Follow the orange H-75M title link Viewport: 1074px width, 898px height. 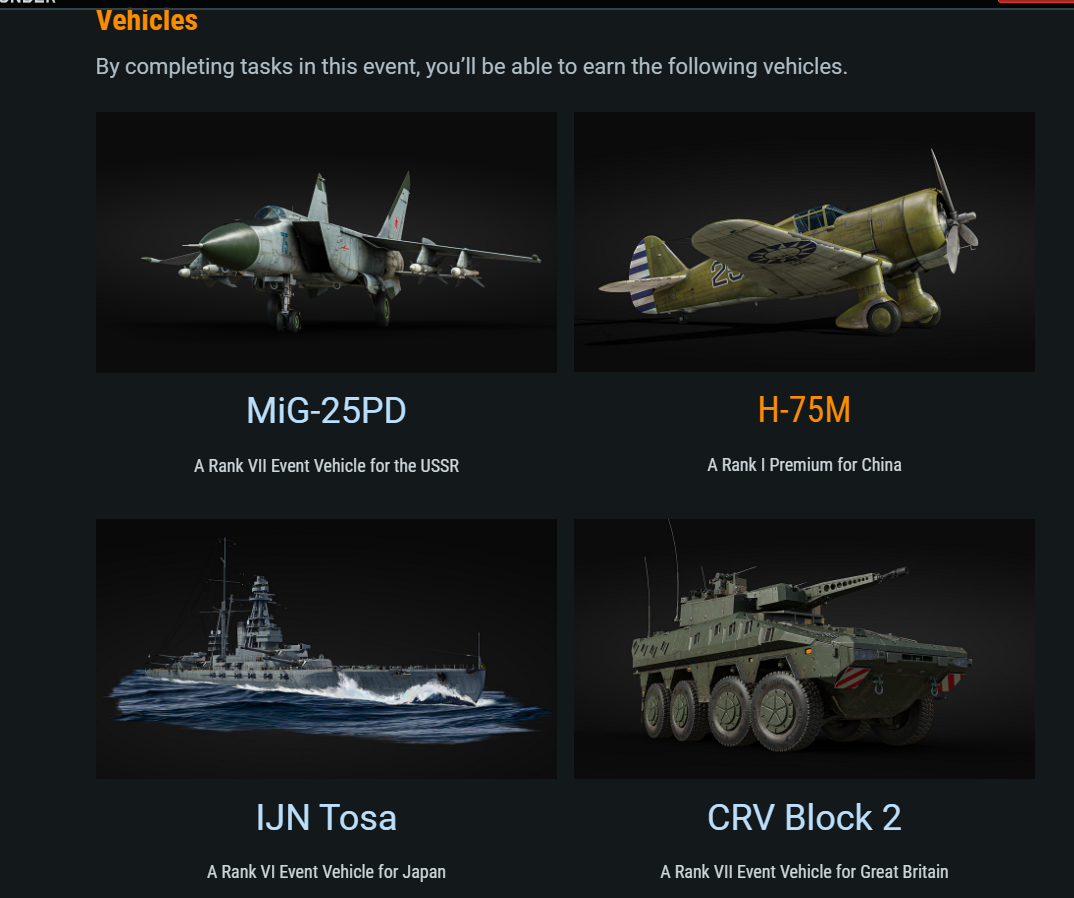tap(804, 410)
